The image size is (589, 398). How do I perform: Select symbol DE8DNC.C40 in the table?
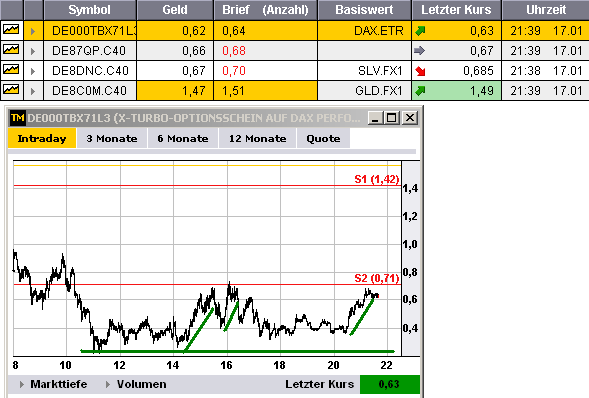coord(90,71)
